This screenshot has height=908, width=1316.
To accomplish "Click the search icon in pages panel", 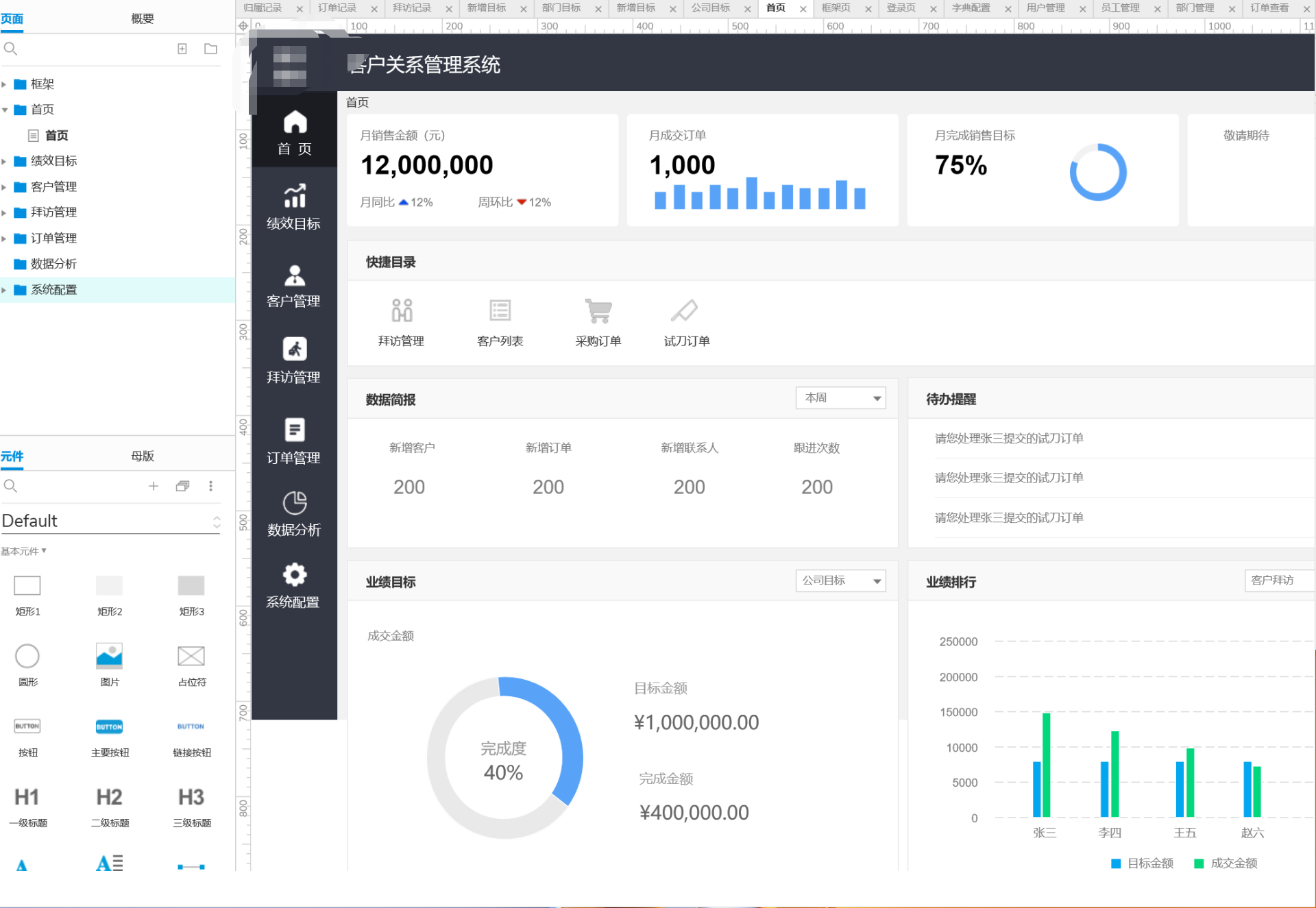I will pyautogui.click(x=10, y=49).
